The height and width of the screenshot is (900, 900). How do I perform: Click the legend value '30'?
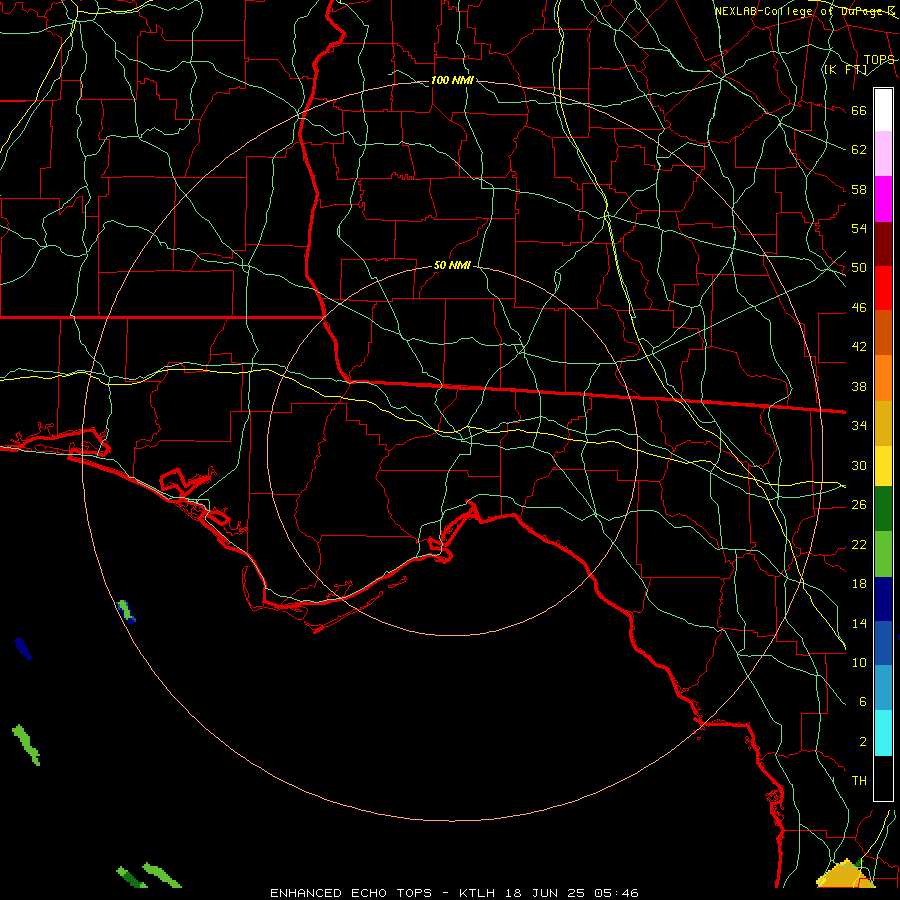coord(859,465)
